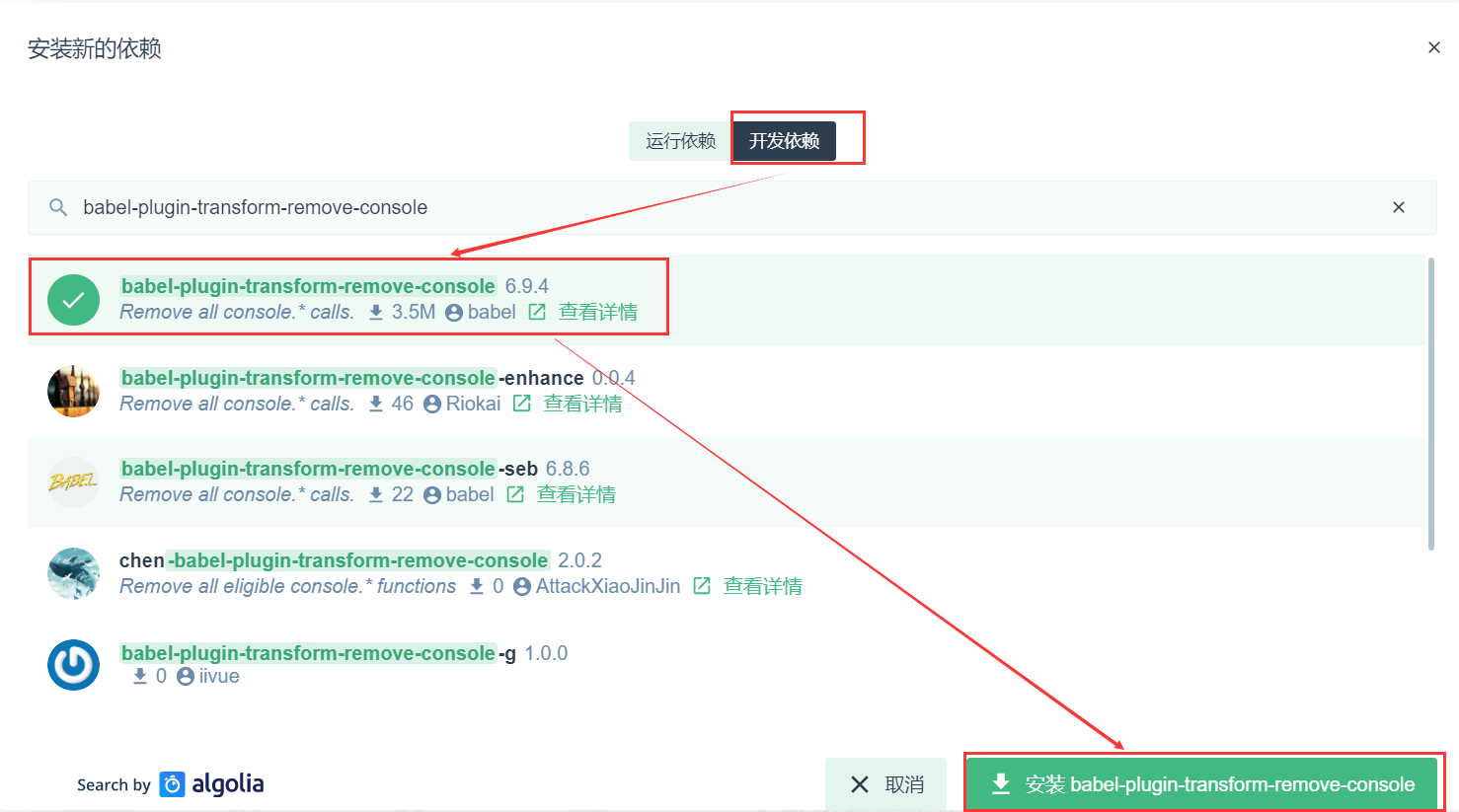Click the AttackXiaoJinJin author name
The height and width of the screenshot is (812, 1459).
[608, 586]
